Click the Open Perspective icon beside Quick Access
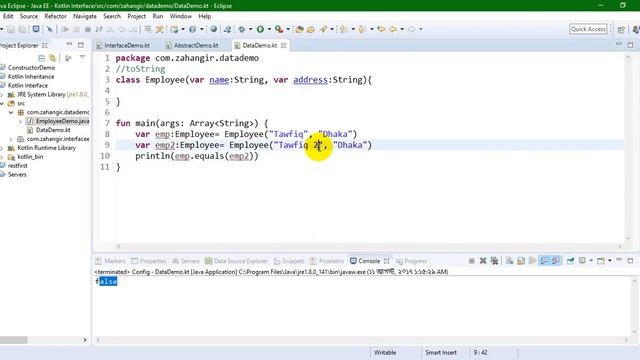Viewport: 640px width, 360px height. 621,29
